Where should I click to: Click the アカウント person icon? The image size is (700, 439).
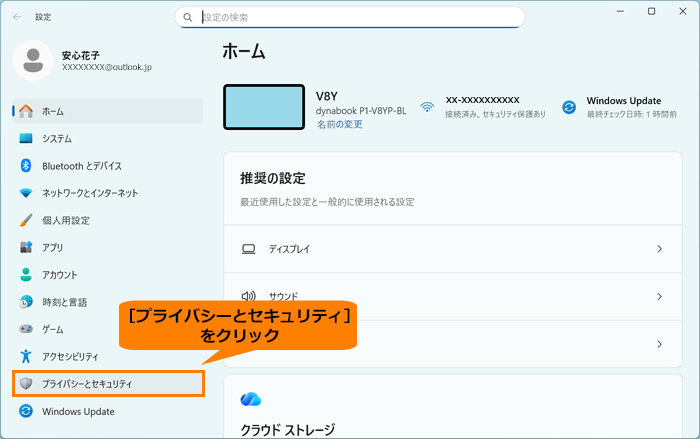(x=26, y=275)
